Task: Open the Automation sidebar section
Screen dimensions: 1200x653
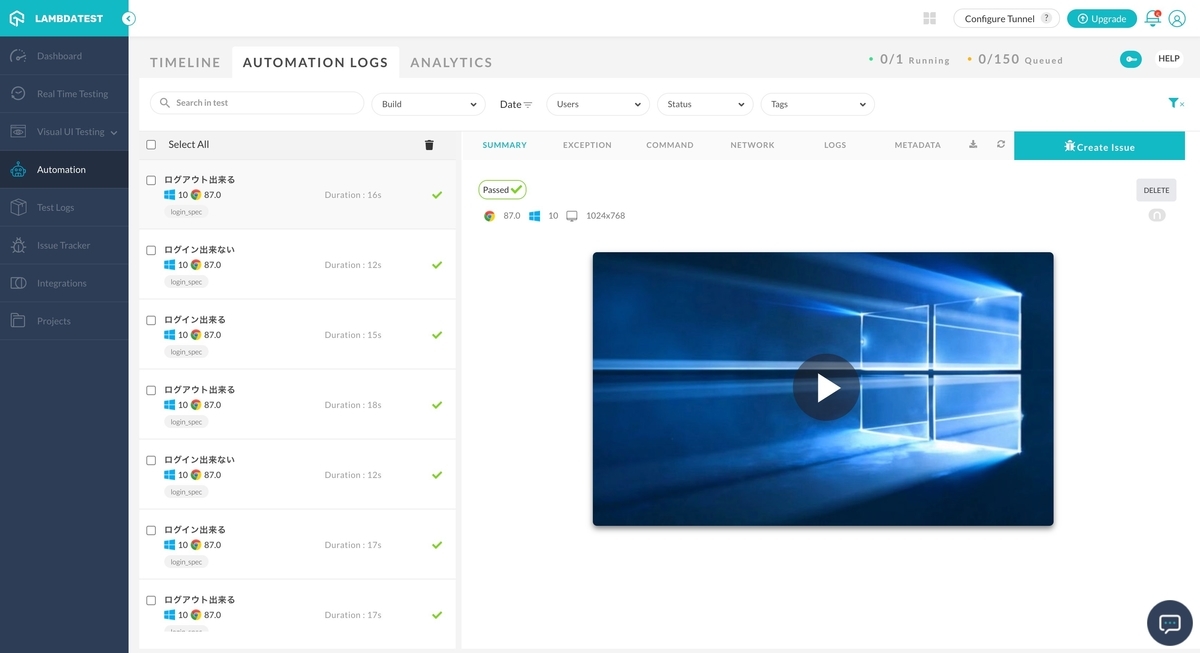Action: 64,170
